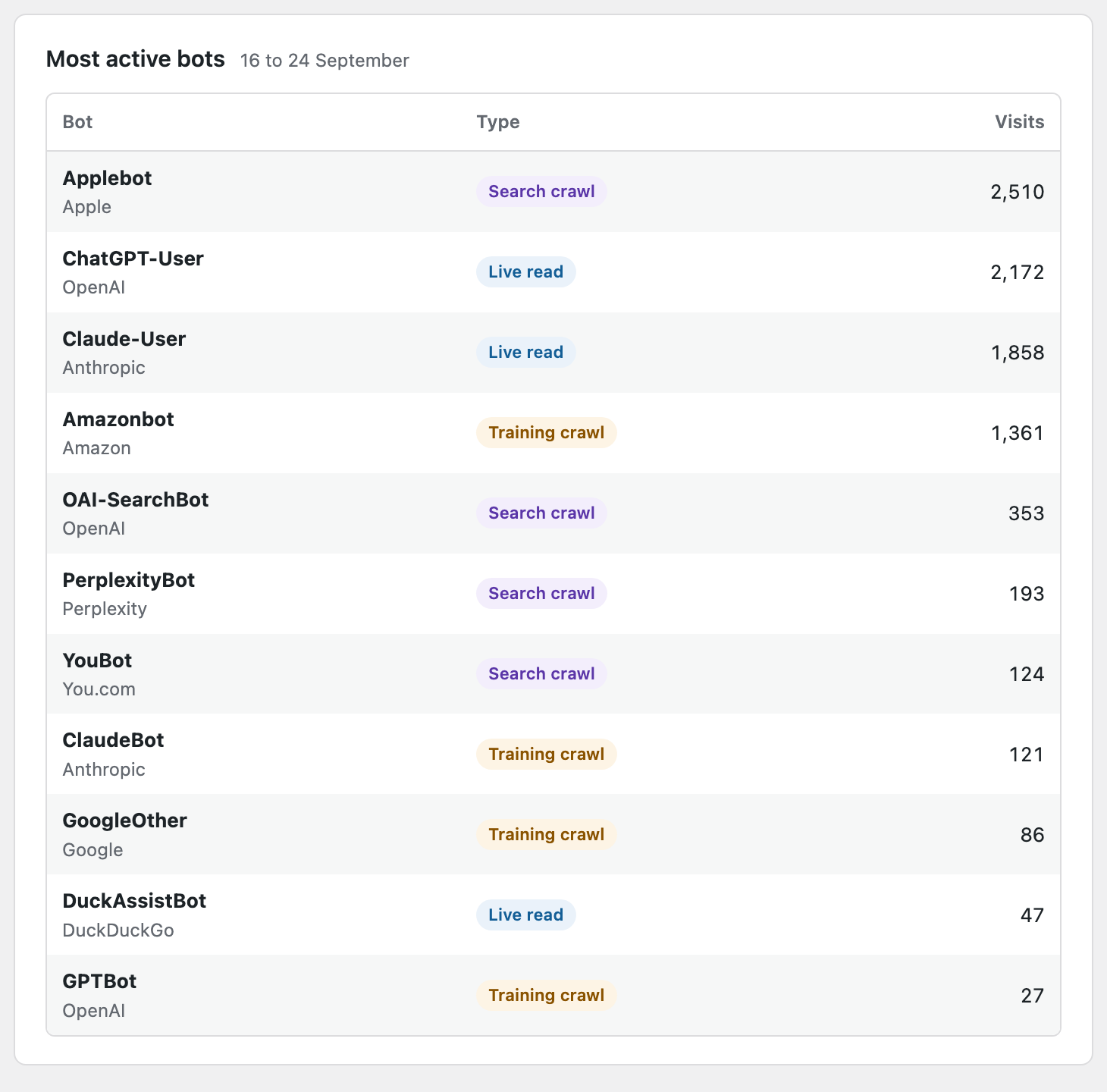The image size is (1107, 1092).
Task: Click the Training crawl badge for GoogleOther
Action: click(x=546, y=835)
